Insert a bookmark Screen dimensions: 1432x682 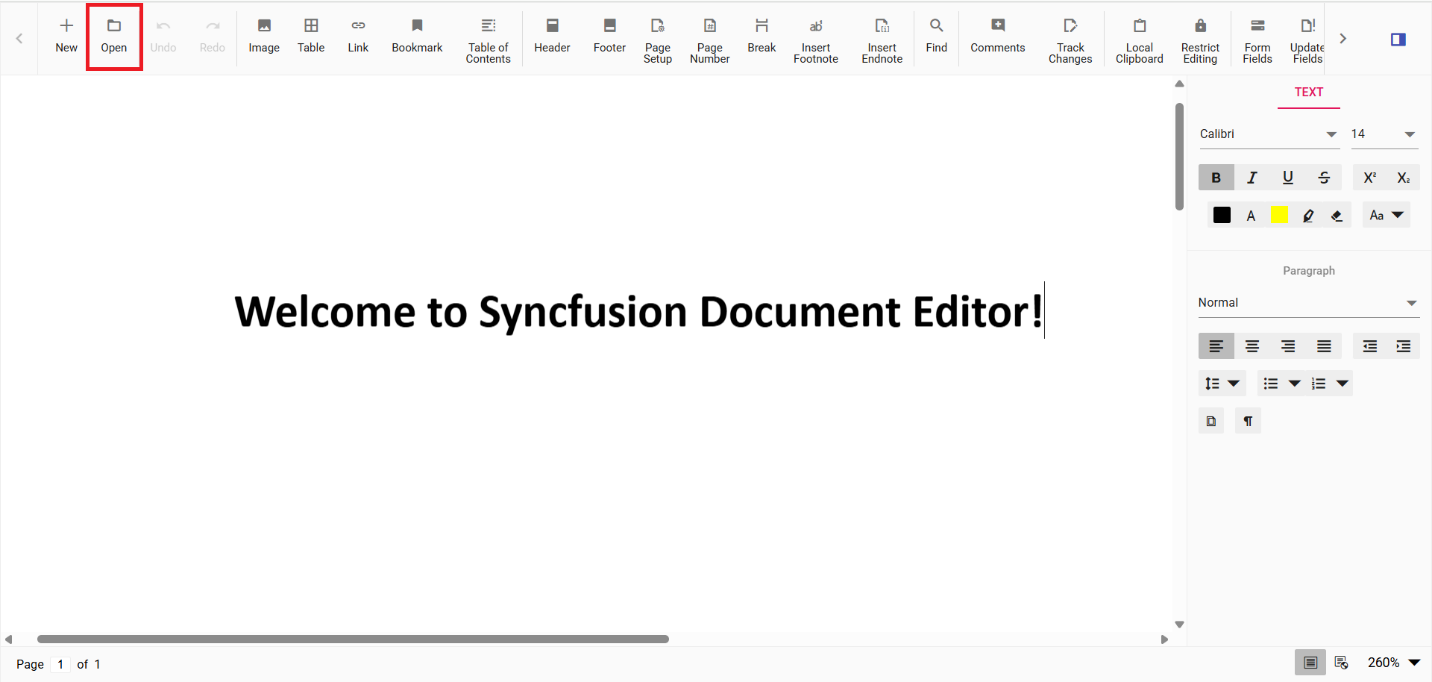point(417,38)
